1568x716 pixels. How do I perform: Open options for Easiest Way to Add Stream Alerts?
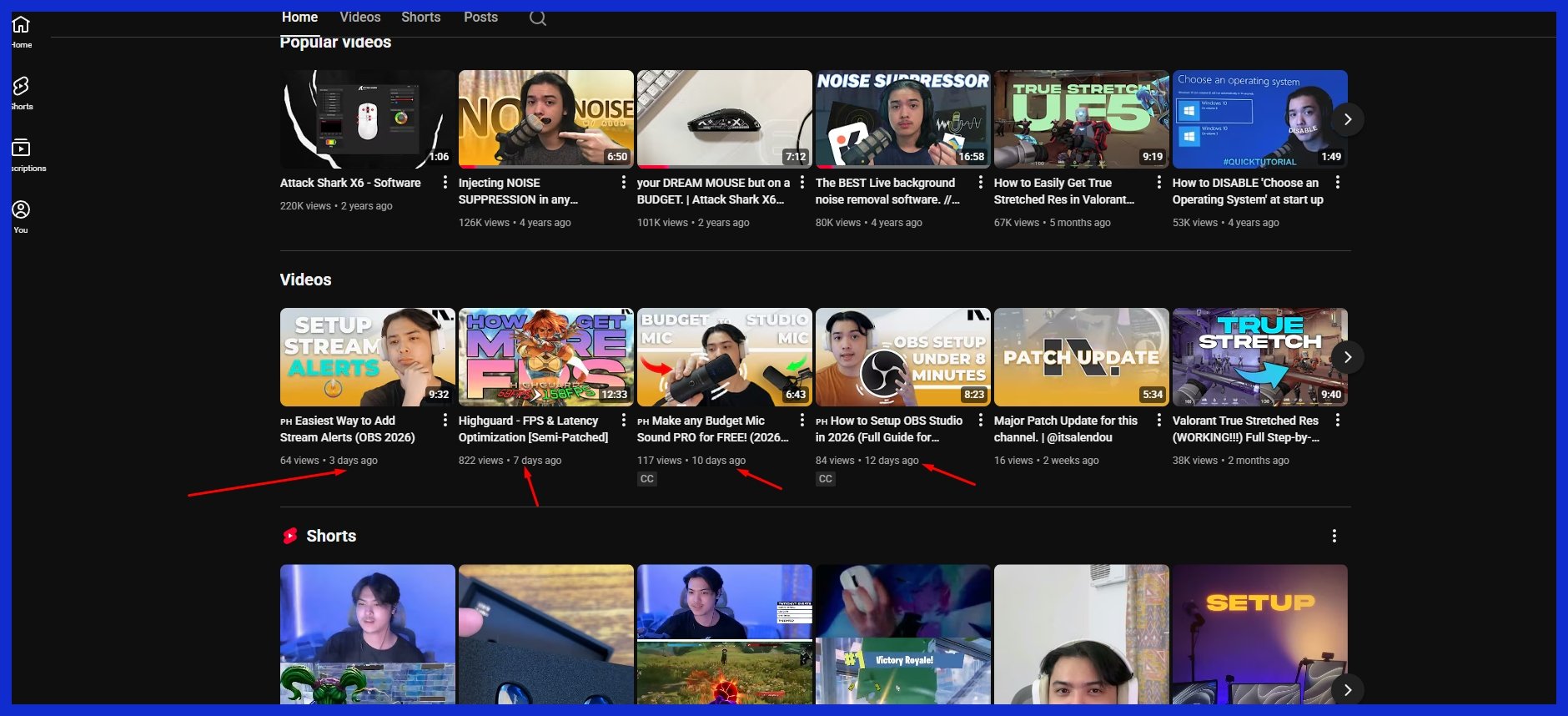click(445, 420)
